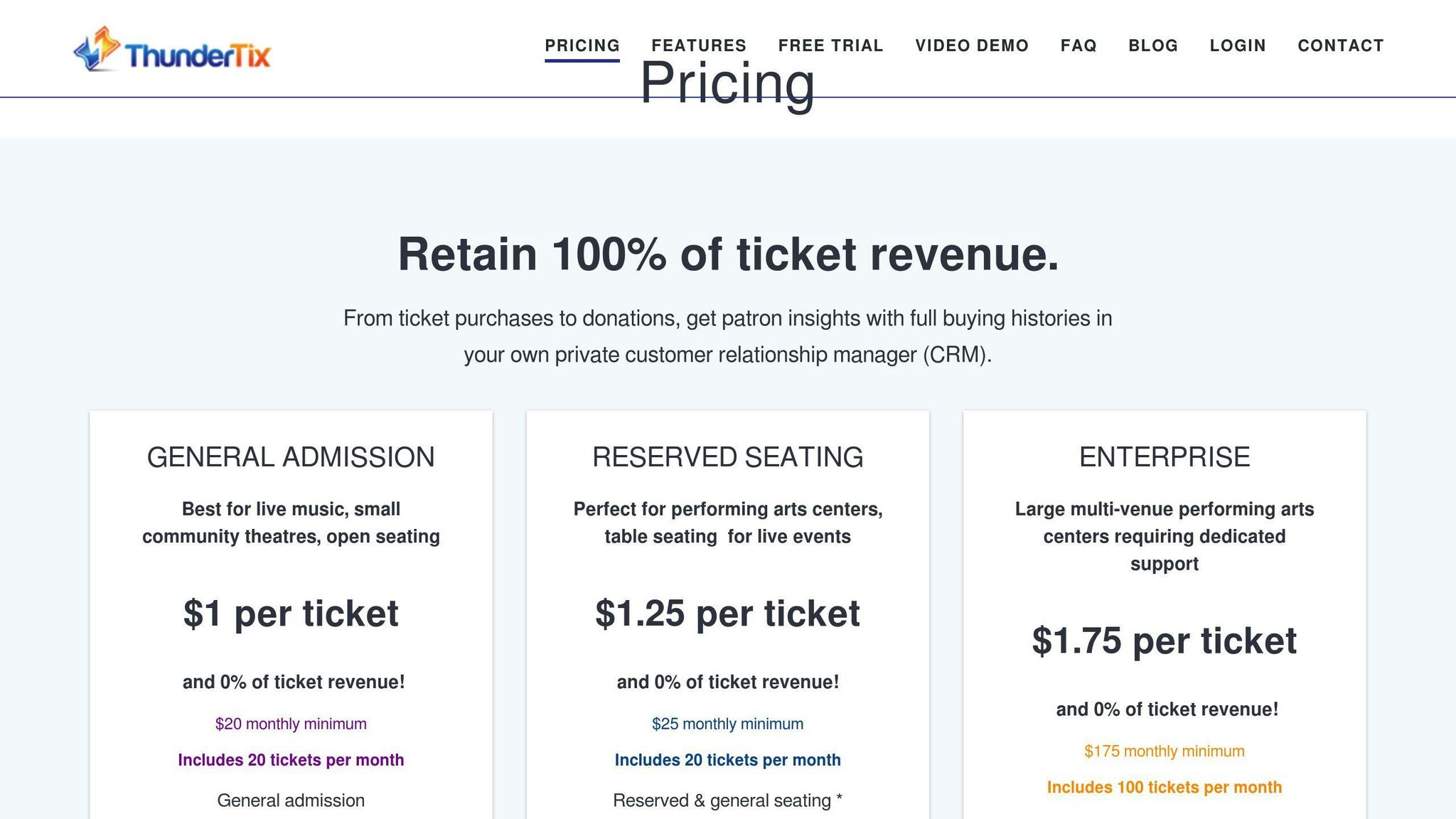Click the $1.75 per ticket price
The width and height of the screenshot is (1456, 819).
[1164, 641]
